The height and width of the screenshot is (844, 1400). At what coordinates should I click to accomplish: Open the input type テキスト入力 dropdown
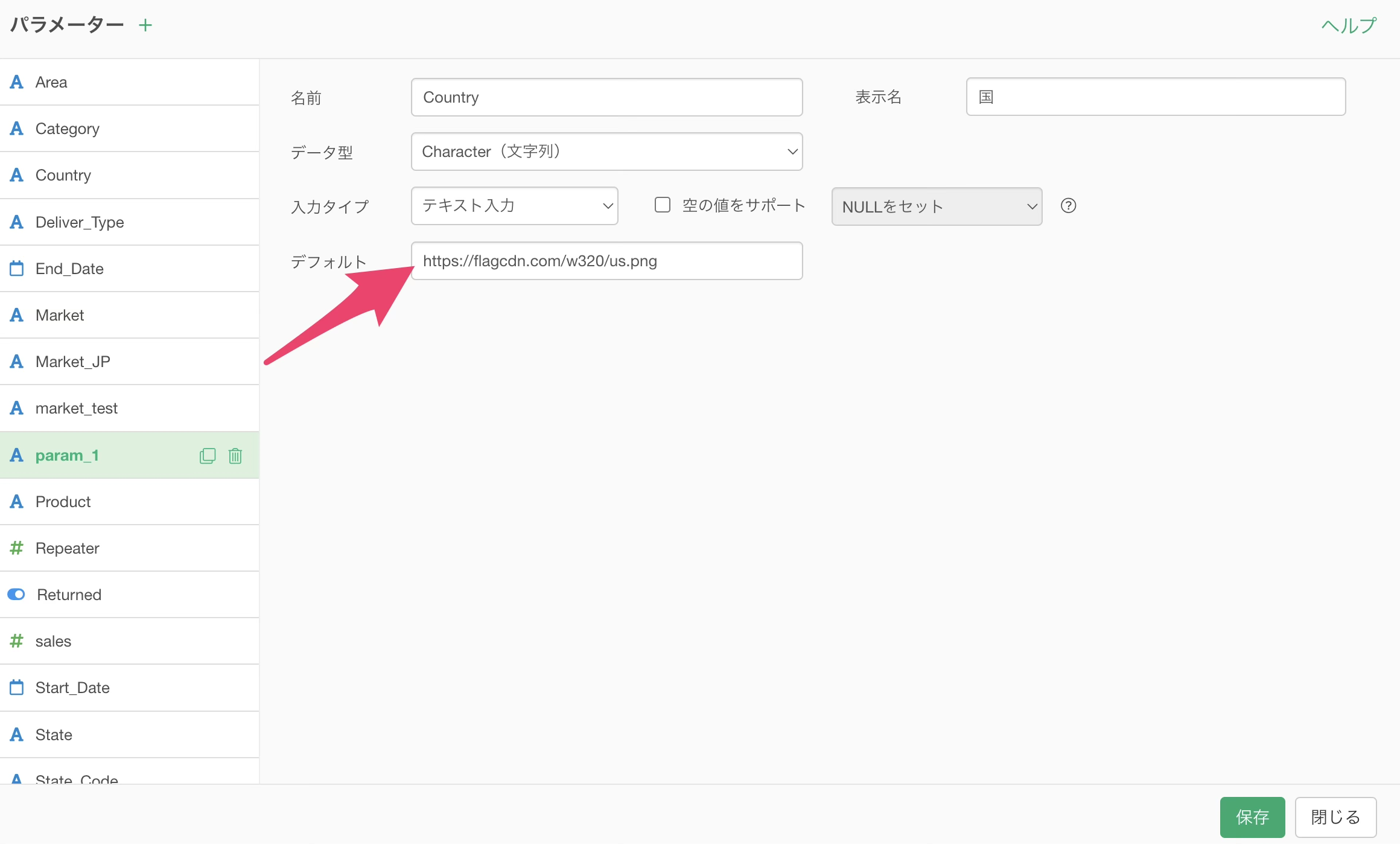(x=514, y=206)
